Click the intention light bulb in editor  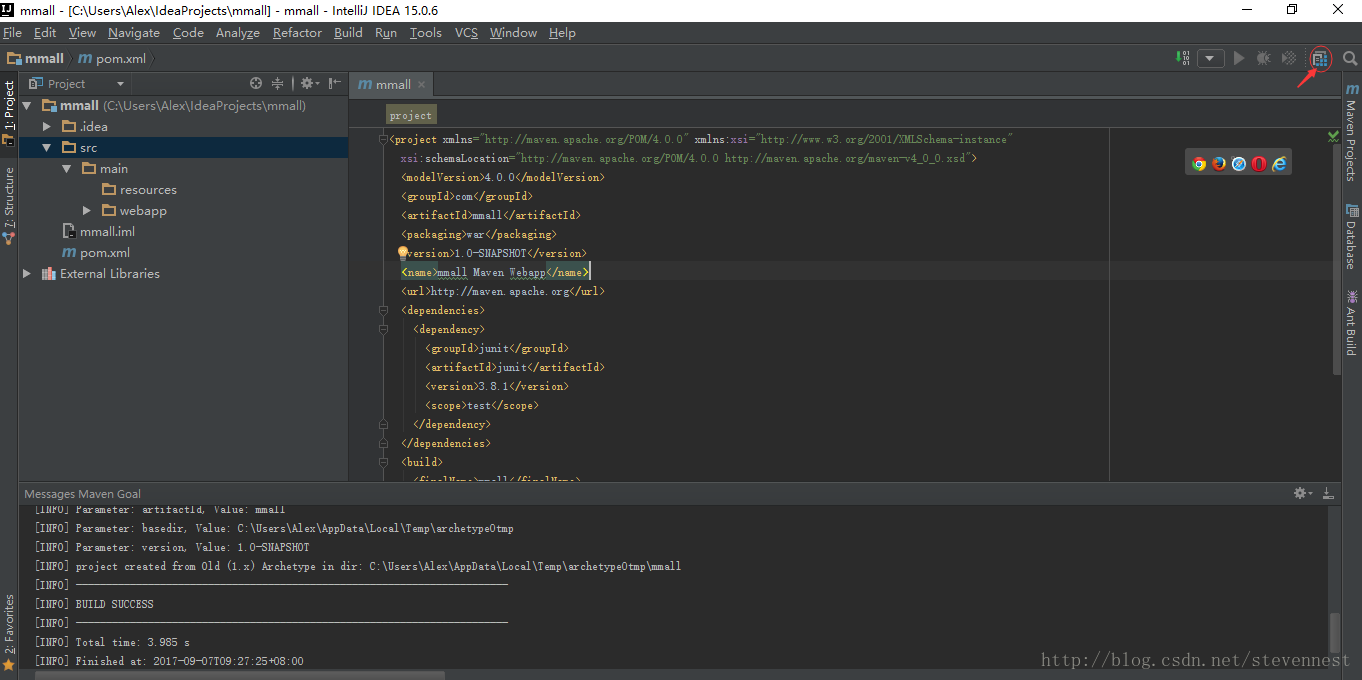pyautogui.click(x=403, y=253)
